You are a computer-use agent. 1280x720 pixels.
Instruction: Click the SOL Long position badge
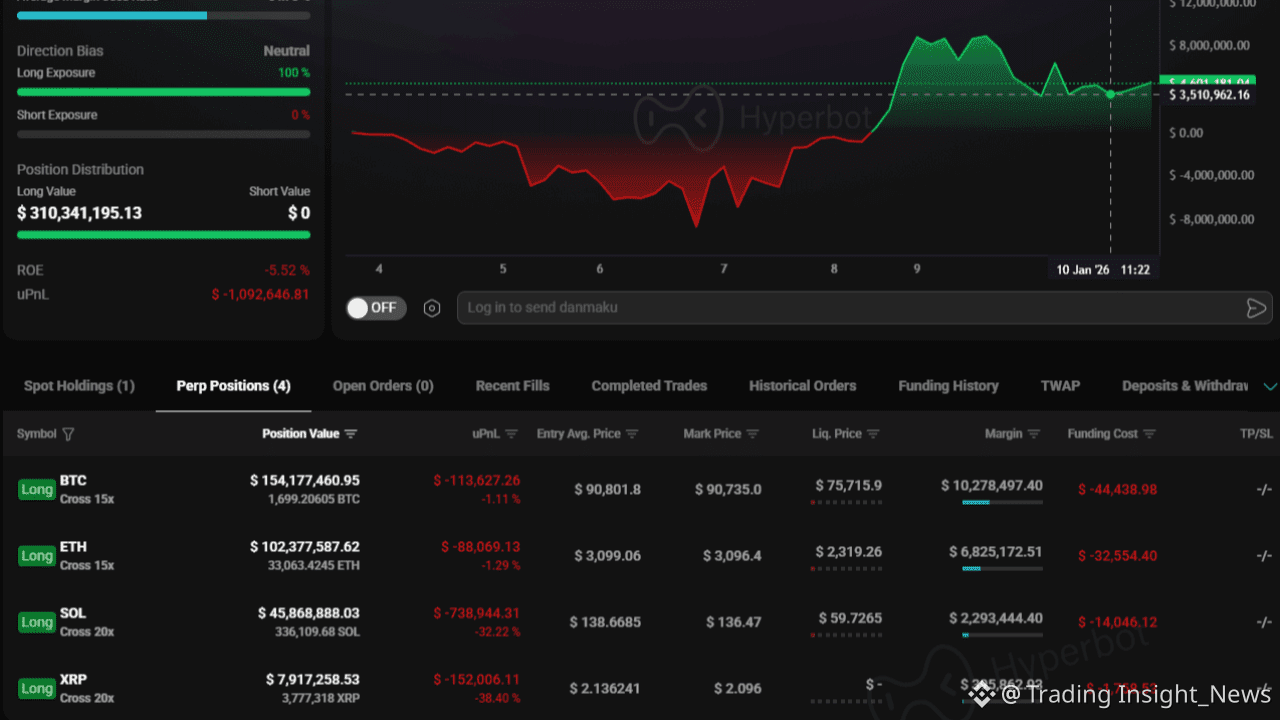[37, 622]
